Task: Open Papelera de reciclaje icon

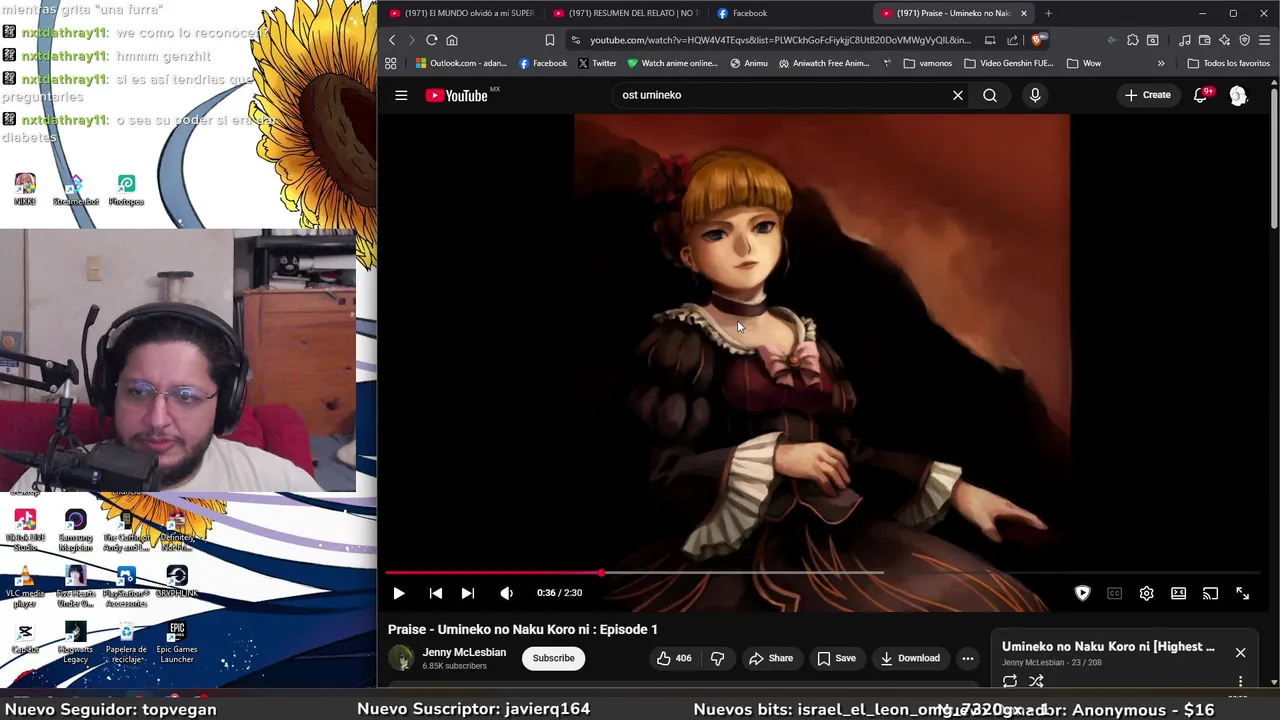Action: 126,643
